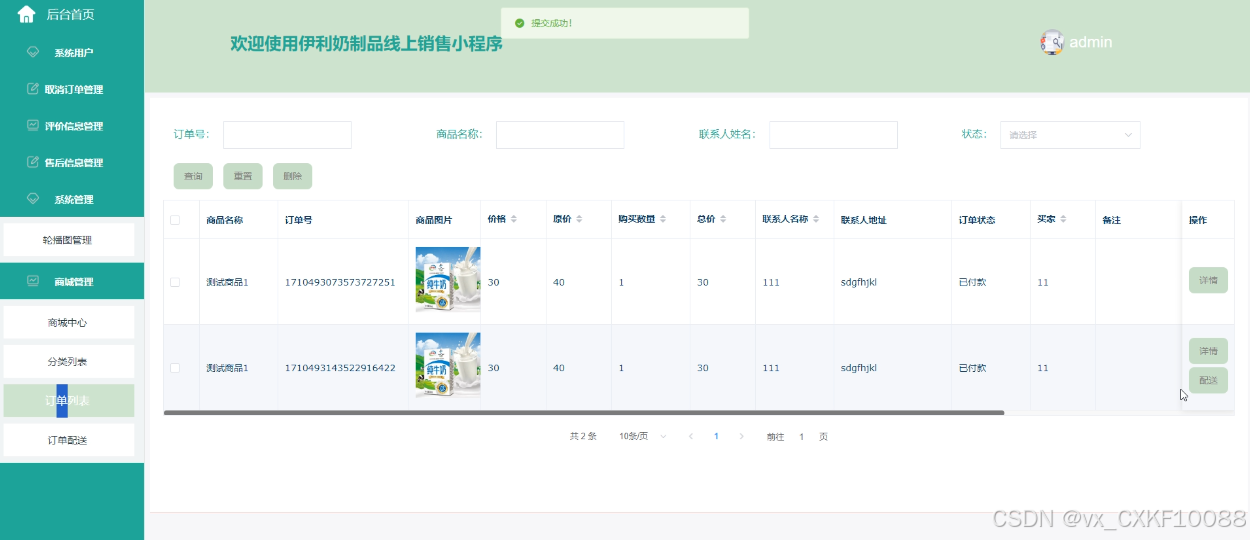Screen dimensions: 1250x540
Task: Focus the 订单号 search field
Action: click(x=287, y=135)
